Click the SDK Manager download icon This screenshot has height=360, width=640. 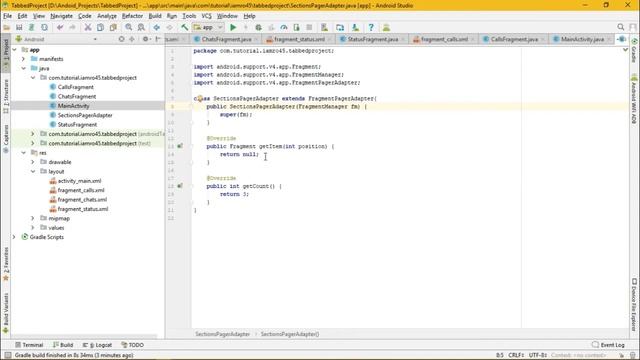(355, 27)
